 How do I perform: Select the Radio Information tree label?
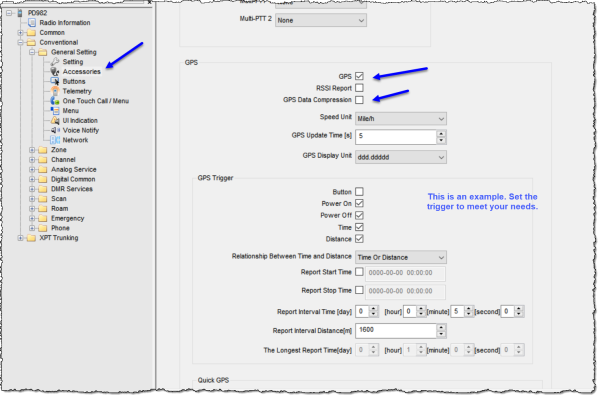[65, 23]
